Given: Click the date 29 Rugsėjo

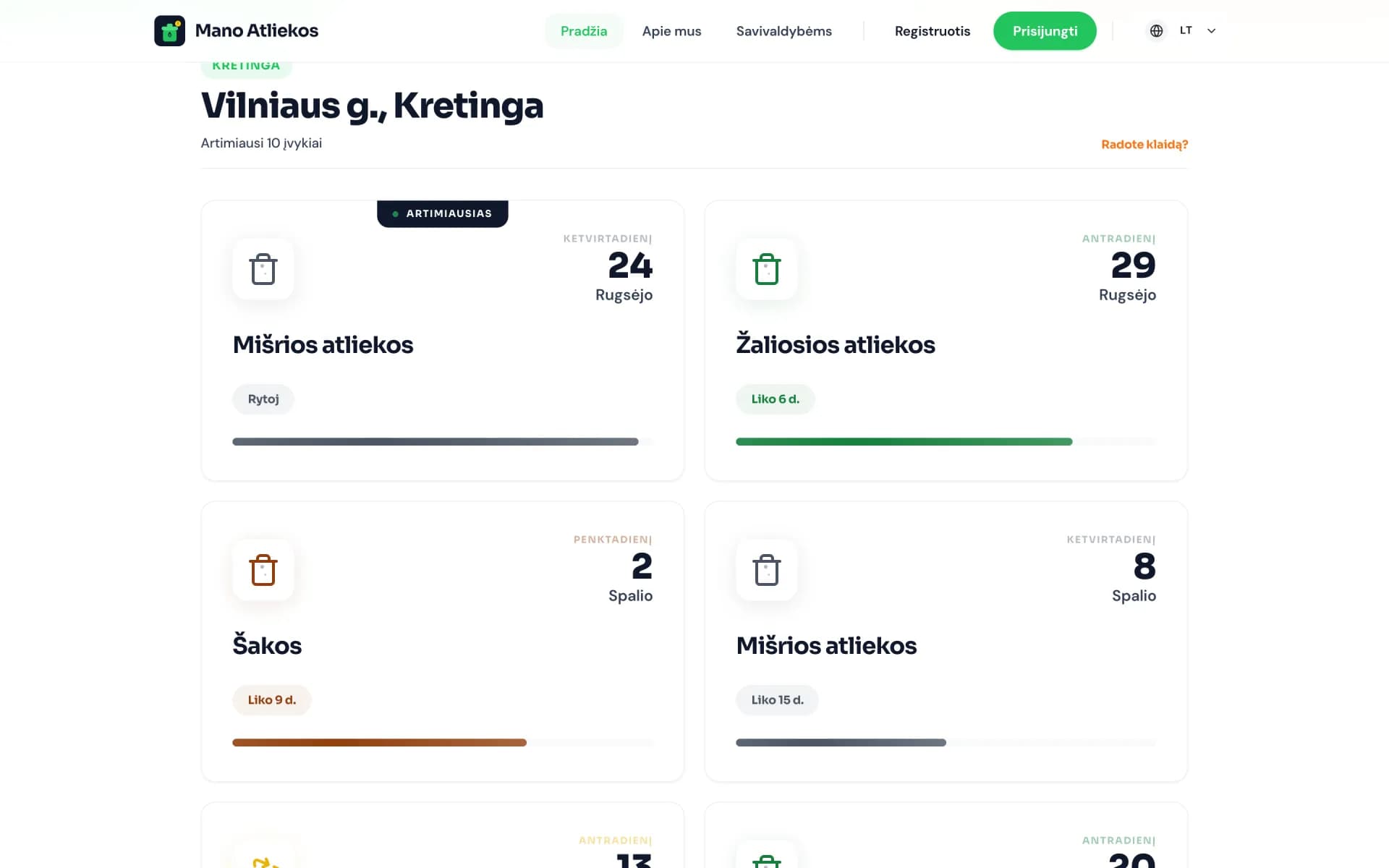Looking at the screenshot, I should [1128, 276].
